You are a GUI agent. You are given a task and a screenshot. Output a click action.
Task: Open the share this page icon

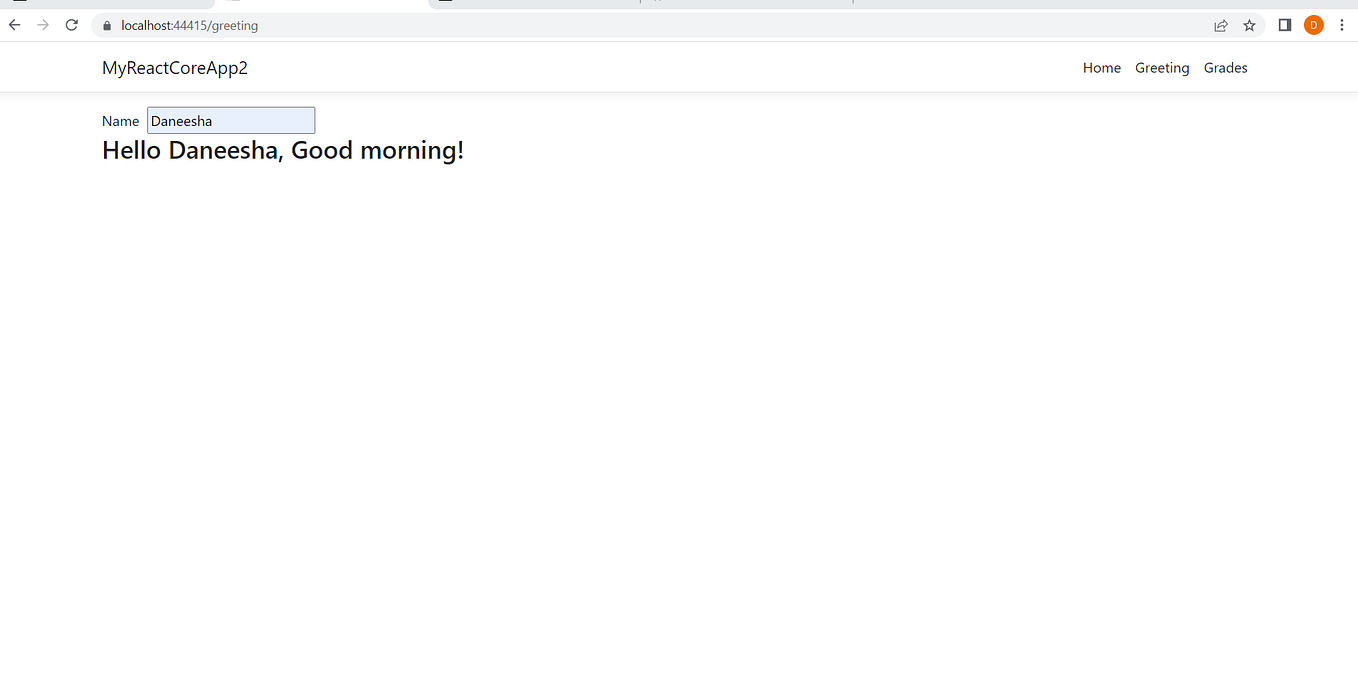point(1221,25)
